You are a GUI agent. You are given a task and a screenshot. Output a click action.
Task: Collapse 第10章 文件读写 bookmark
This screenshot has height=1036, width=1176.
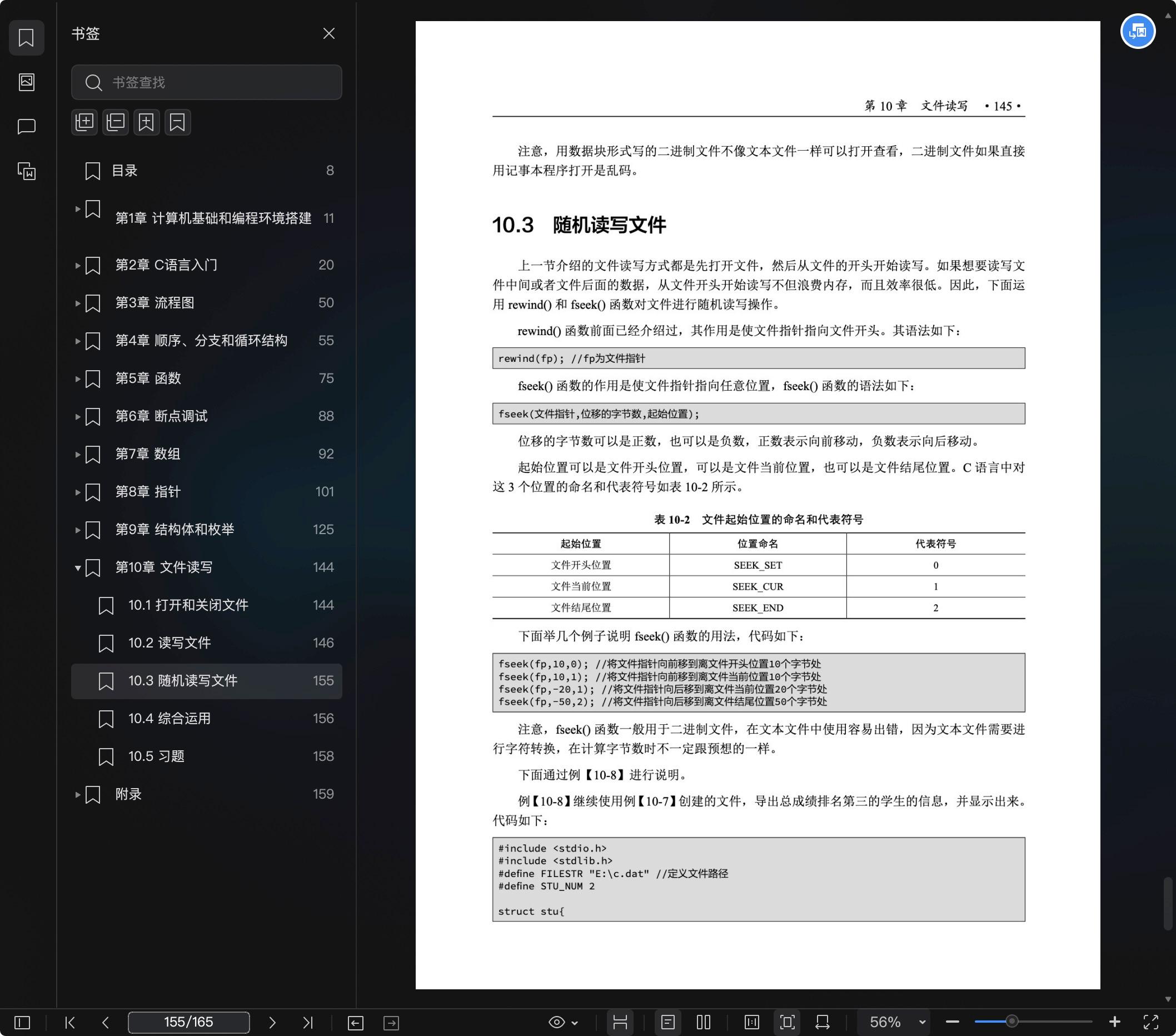[x=77, y=568]
